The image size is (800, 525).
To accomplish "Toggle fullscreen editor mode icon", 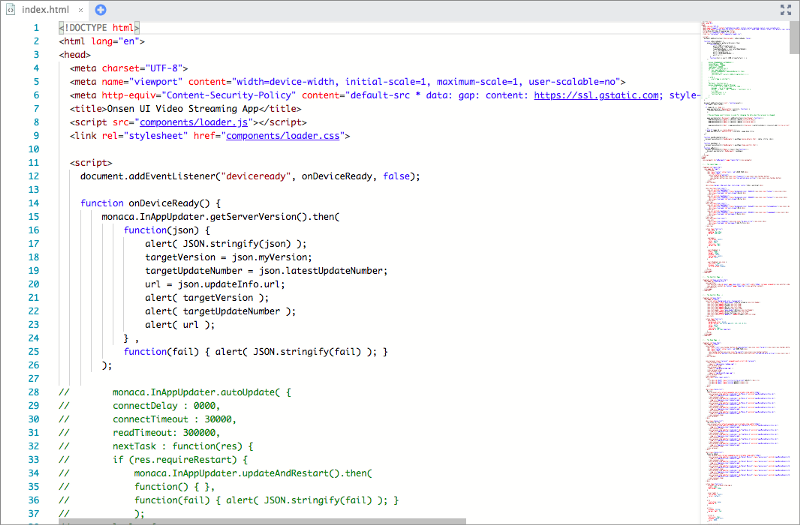I will coord(786,9).
